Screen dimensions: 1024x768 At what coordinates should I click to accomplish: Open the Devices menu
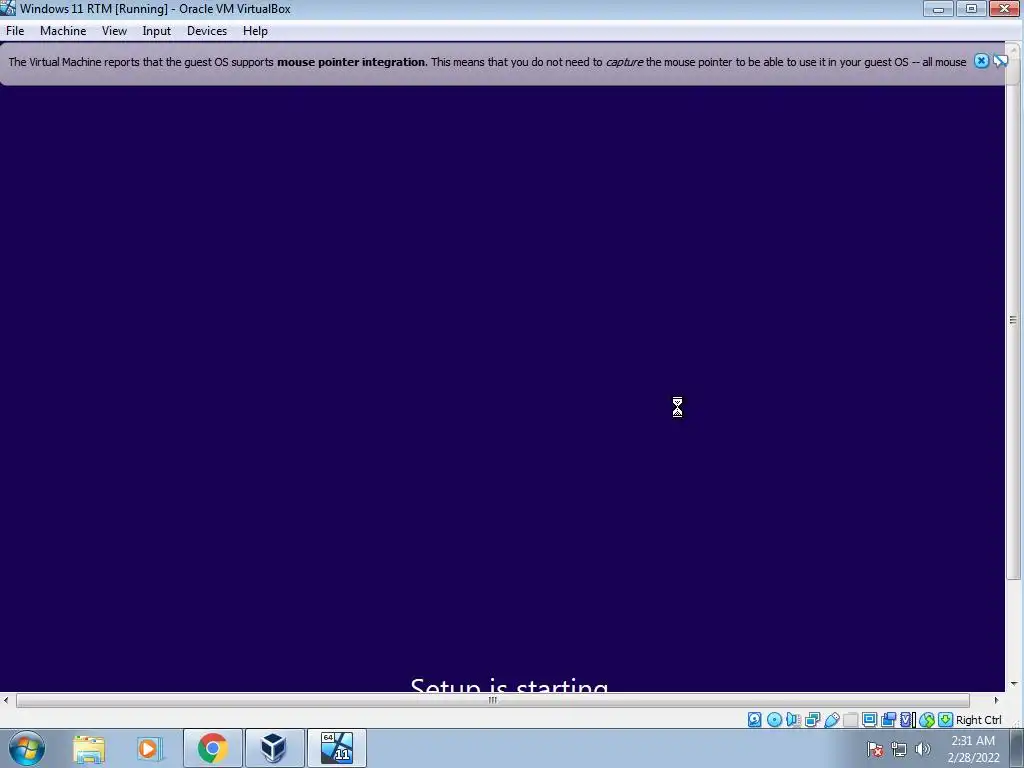coord(207,31)
